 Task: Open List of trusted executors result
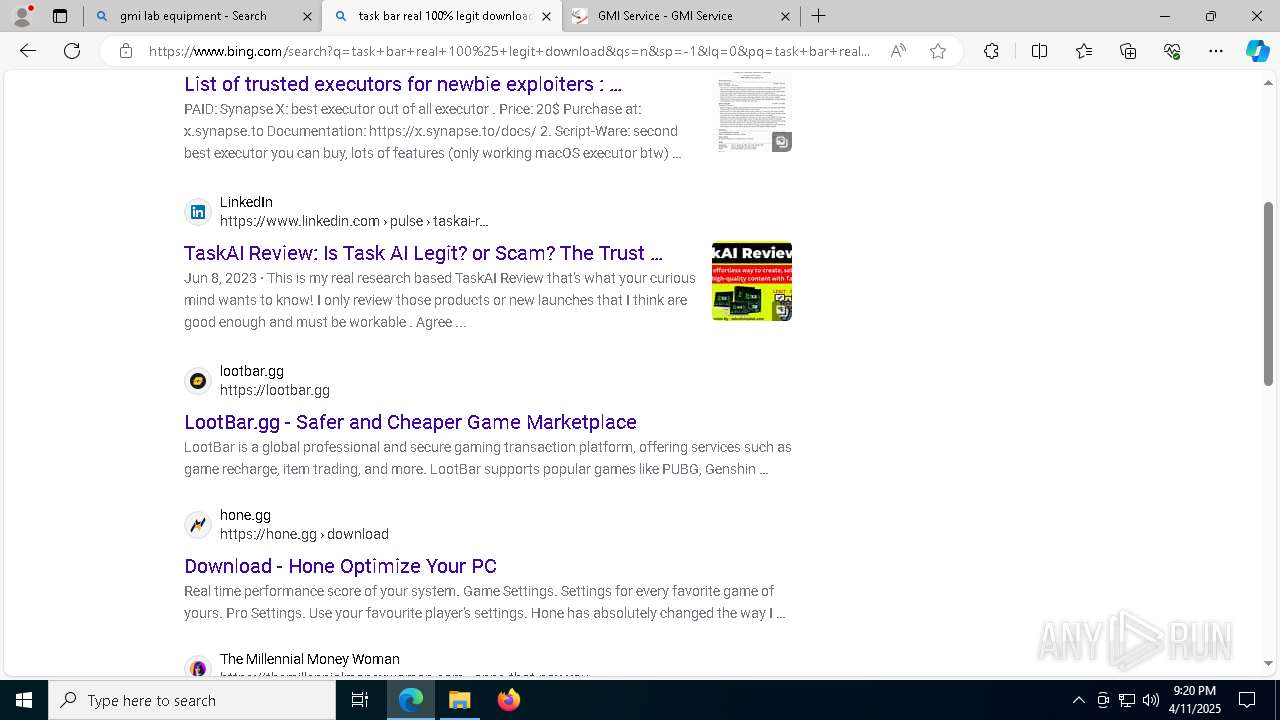click(x=403, y=84)
